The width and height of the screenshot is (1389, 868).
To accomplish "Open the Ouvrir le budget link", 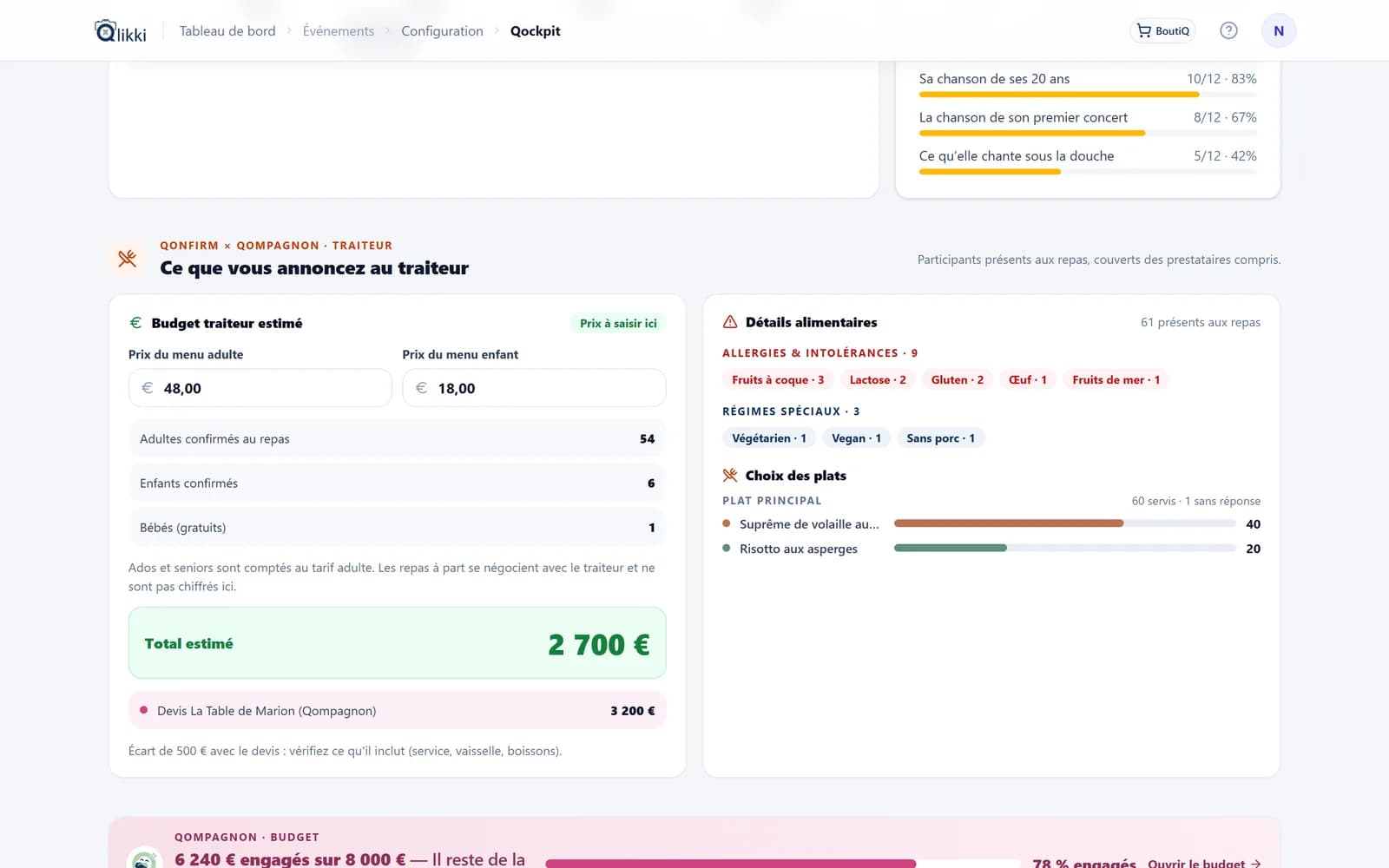I will pyautogui.click(x=1204, y=863).
